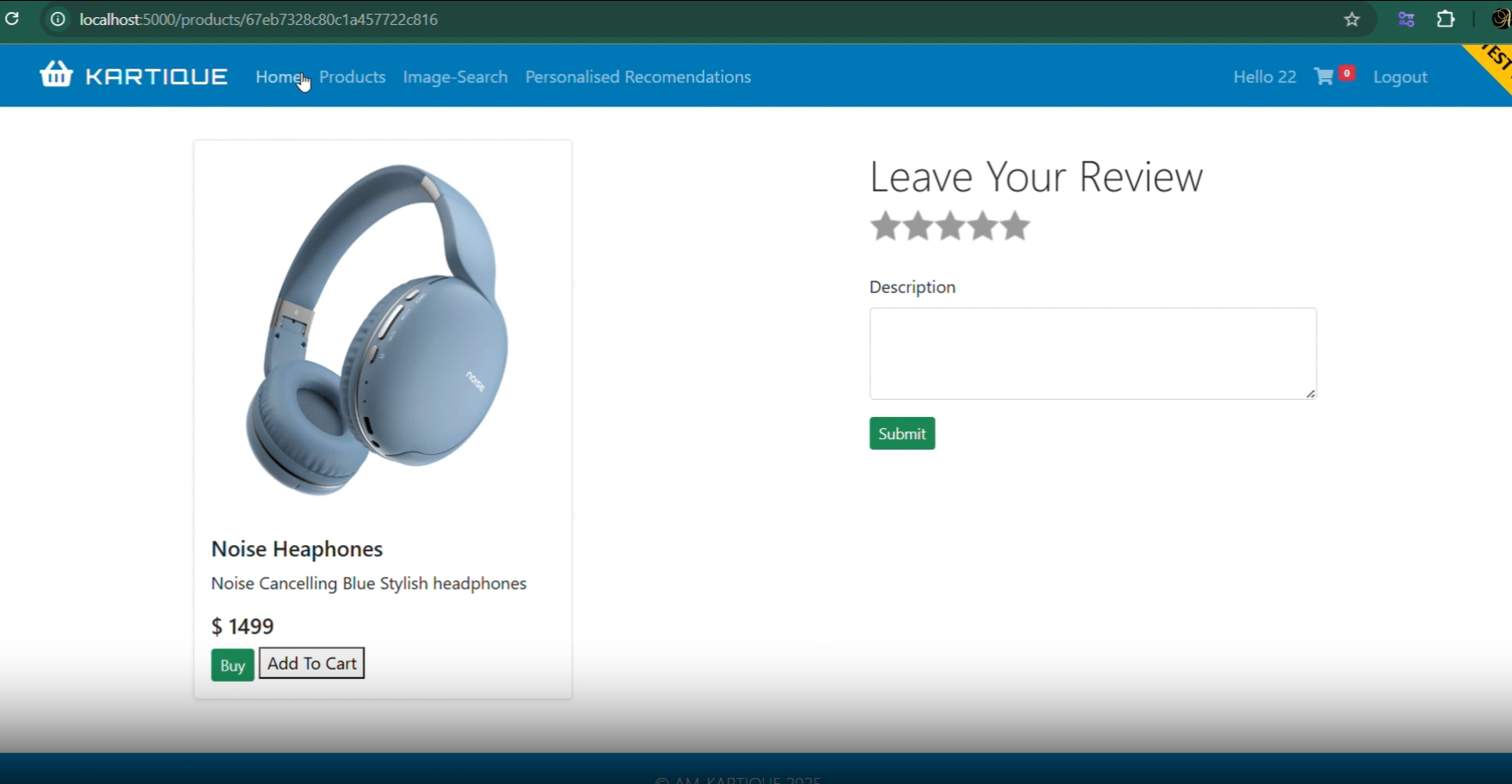Rate four stars in the review

click(982, 226)
